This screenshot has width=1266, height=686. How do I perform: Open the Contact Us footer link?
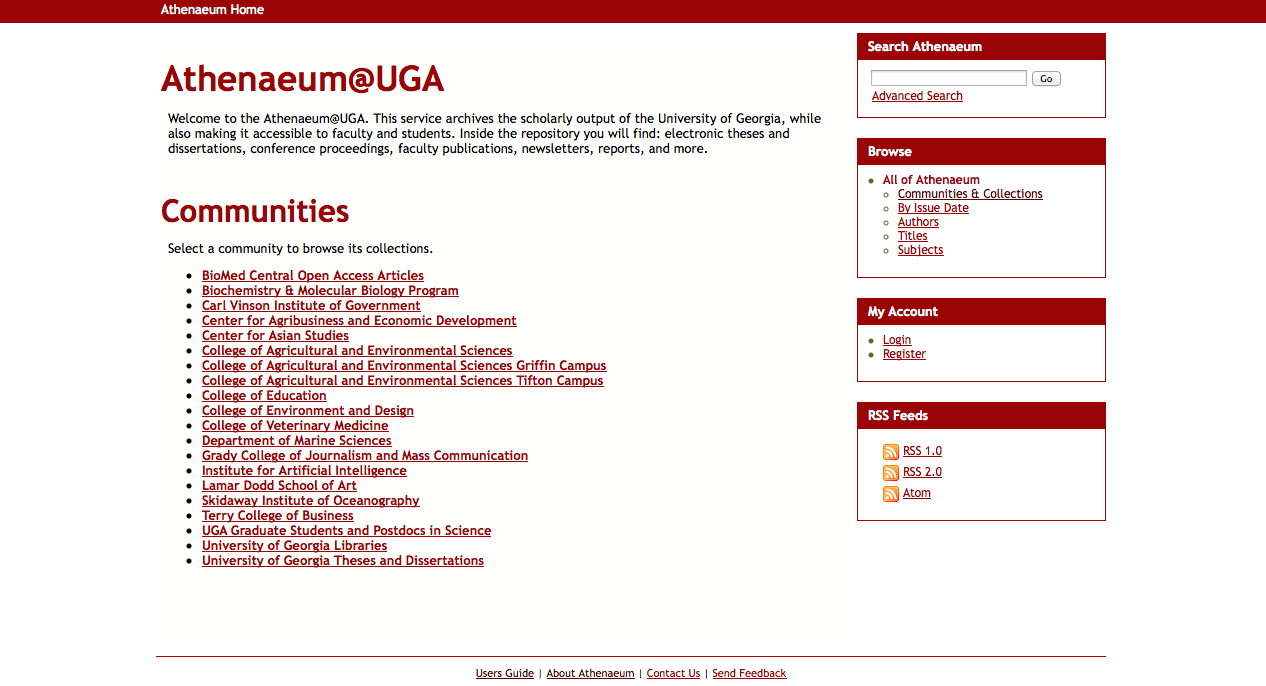tap(673, 674)
